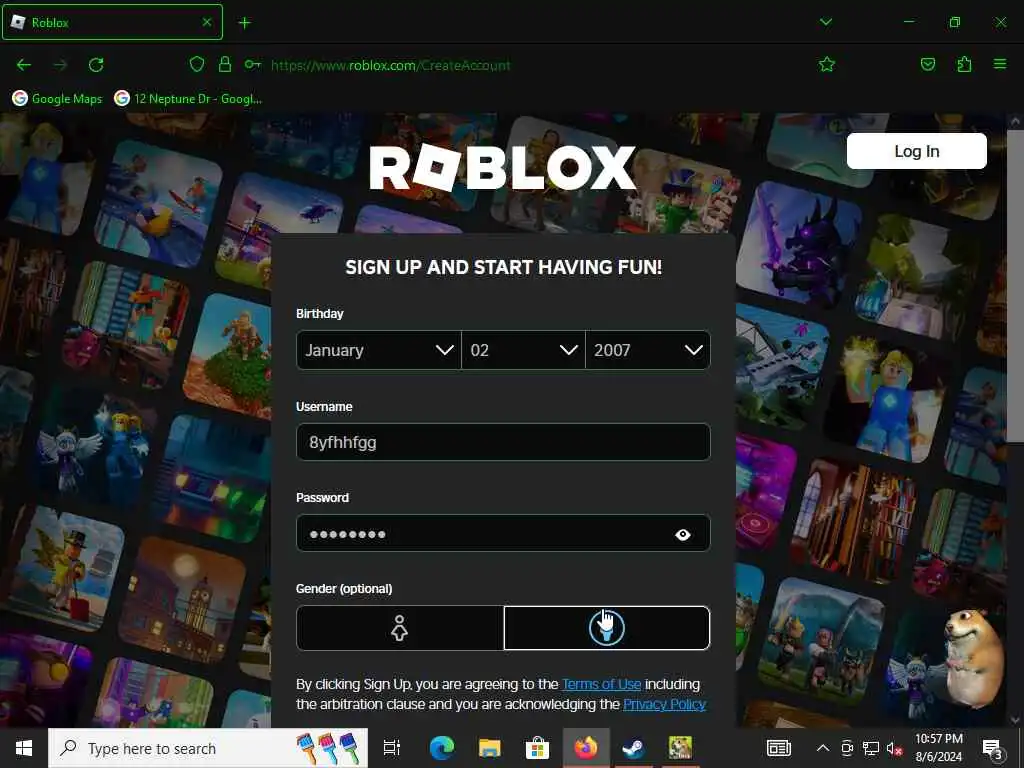Go back with the browser back arrow
This screenshot has width=1024, height=768.
pos(24,65)
